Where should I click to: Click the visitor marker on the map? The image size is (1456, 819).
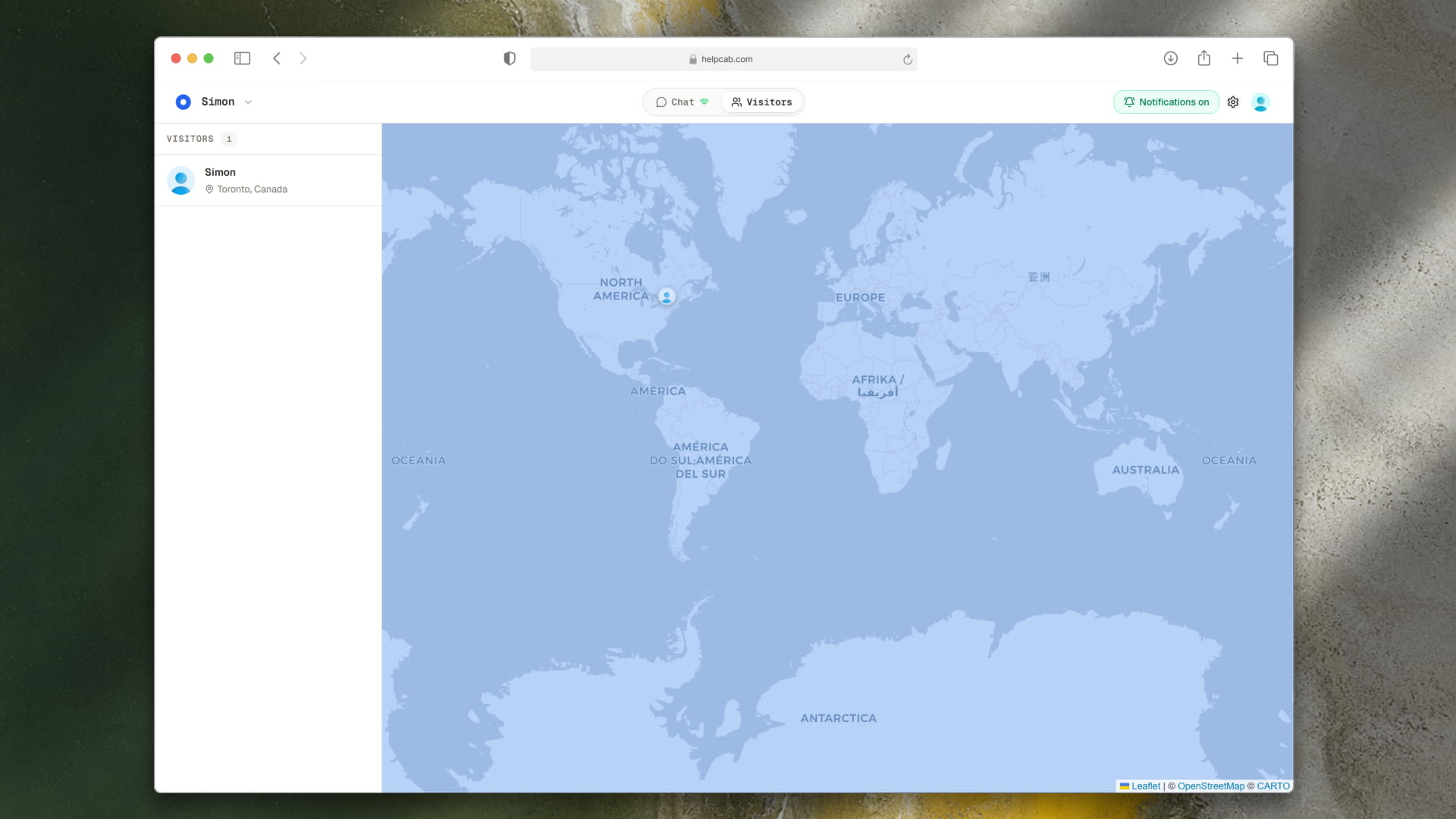point(667,297)
